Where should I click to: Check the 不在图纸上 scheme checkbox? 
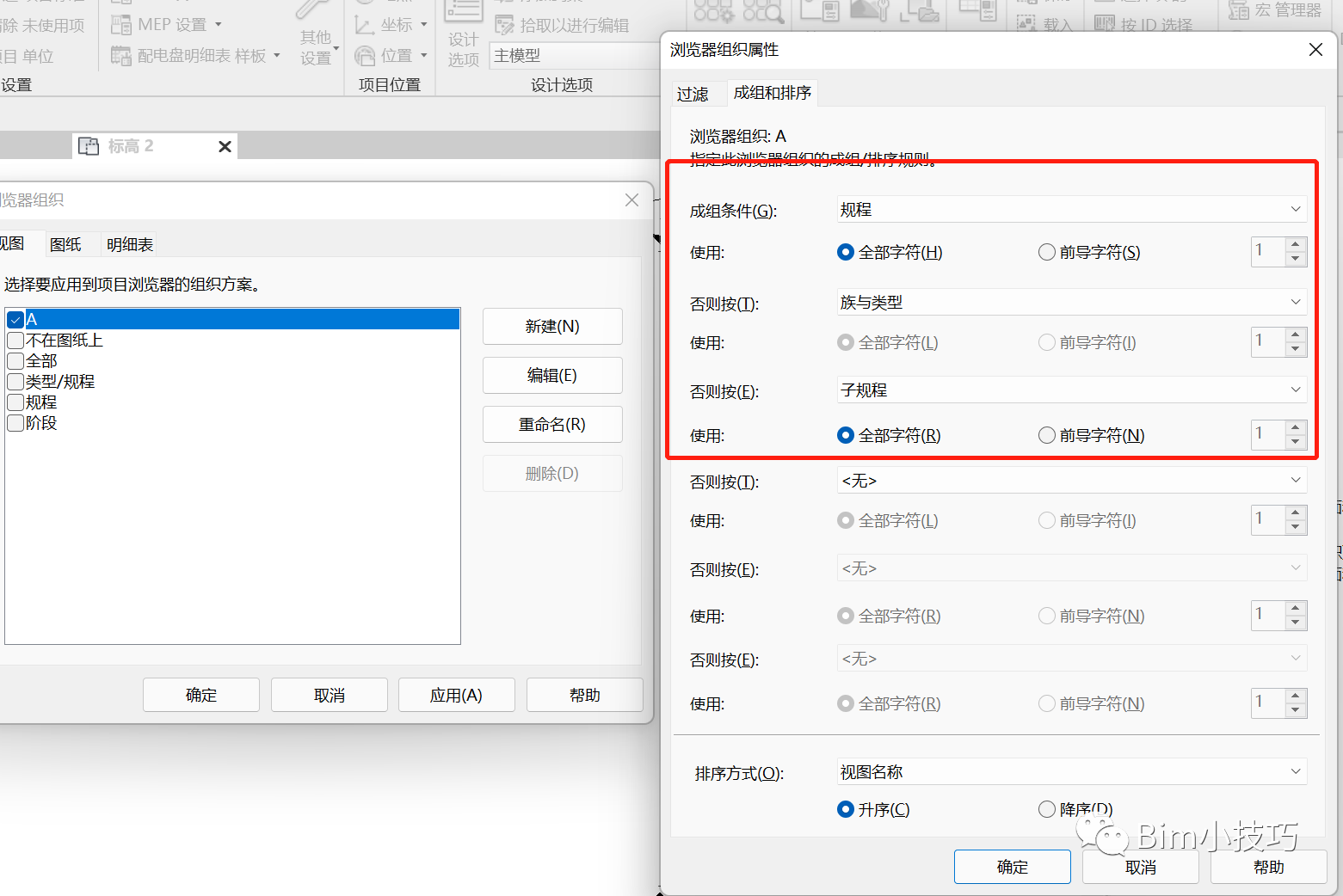click(x=15, y=341)
